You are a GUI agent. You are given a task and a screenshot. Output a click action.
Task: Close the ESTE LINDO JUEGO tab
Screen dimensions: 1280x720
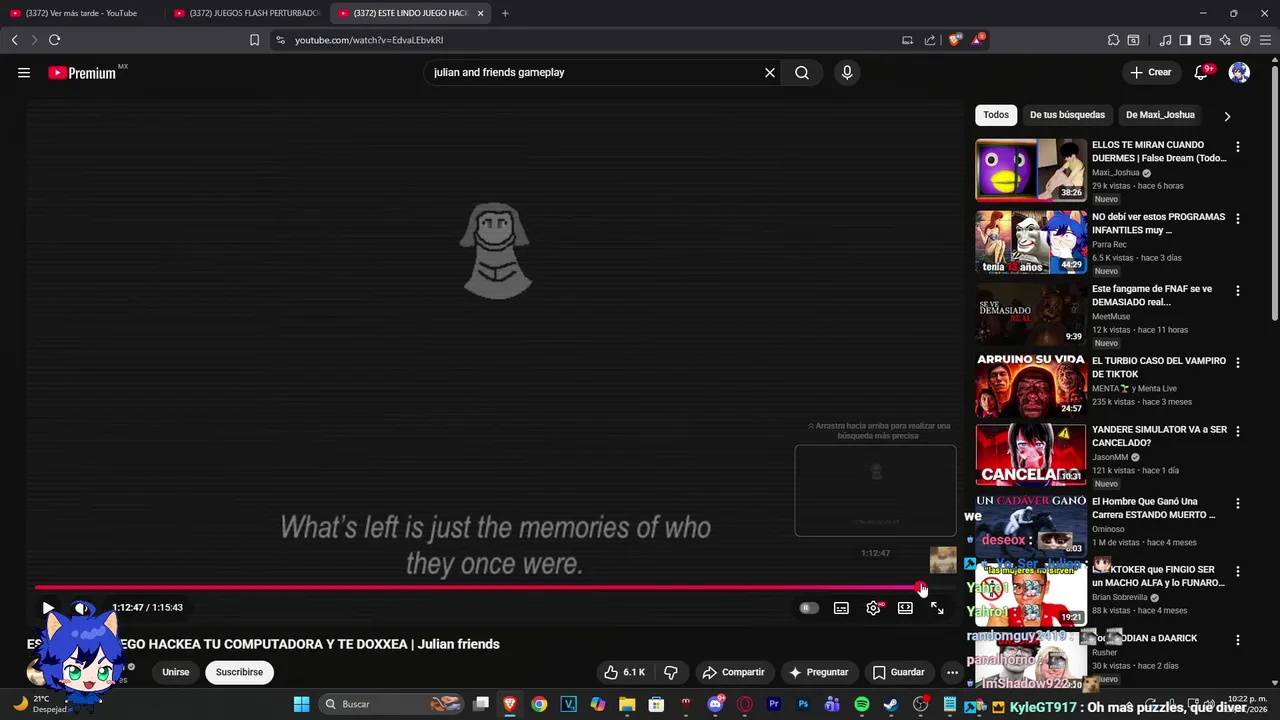click(481, 13)
